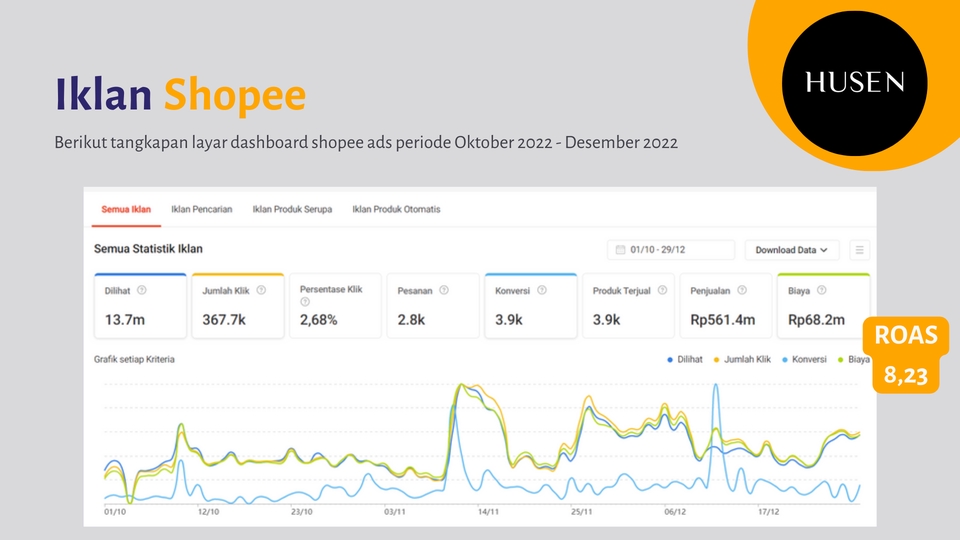Image resolution: width=960 pixels, height=540 pixels.
Task: Select the Pesanan metric card
Action: tap(433, 306)
